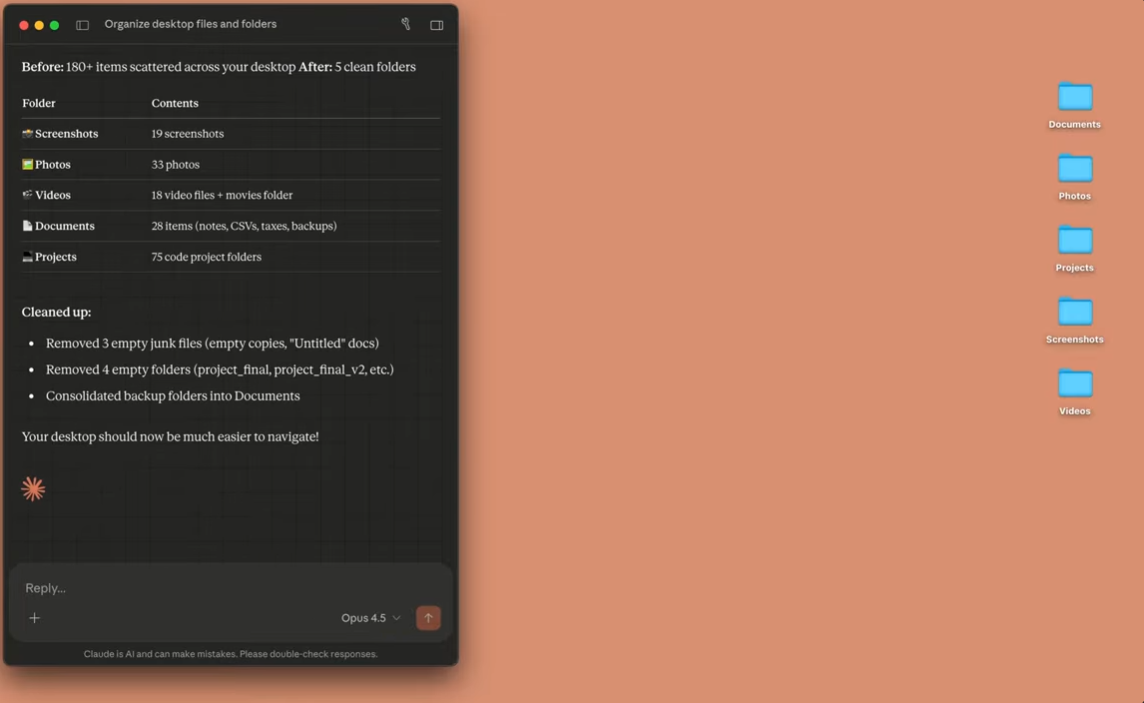Screen dimensions: 1144x703
Task: Click the pin icon in title bar
Action: pyautogui.click(x=405, y=24)
